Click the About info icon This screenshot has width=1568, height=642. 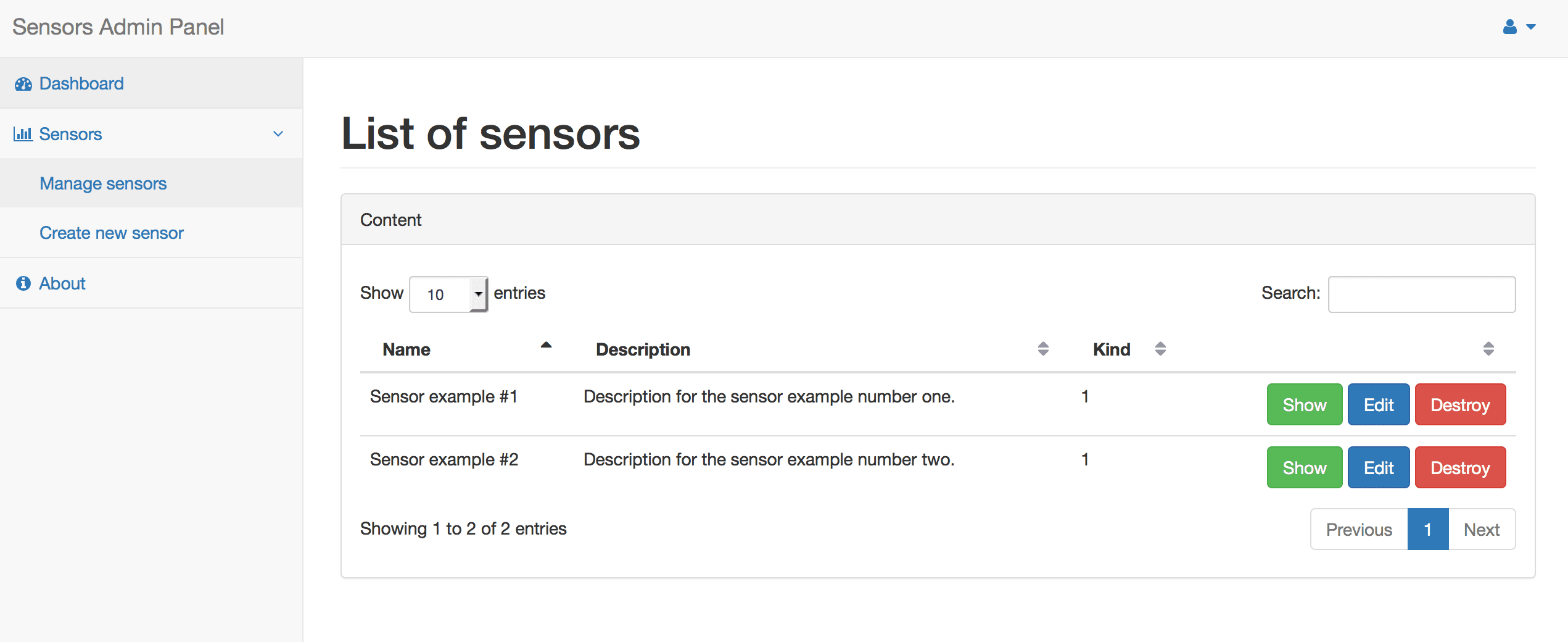[x=23, y=283]
